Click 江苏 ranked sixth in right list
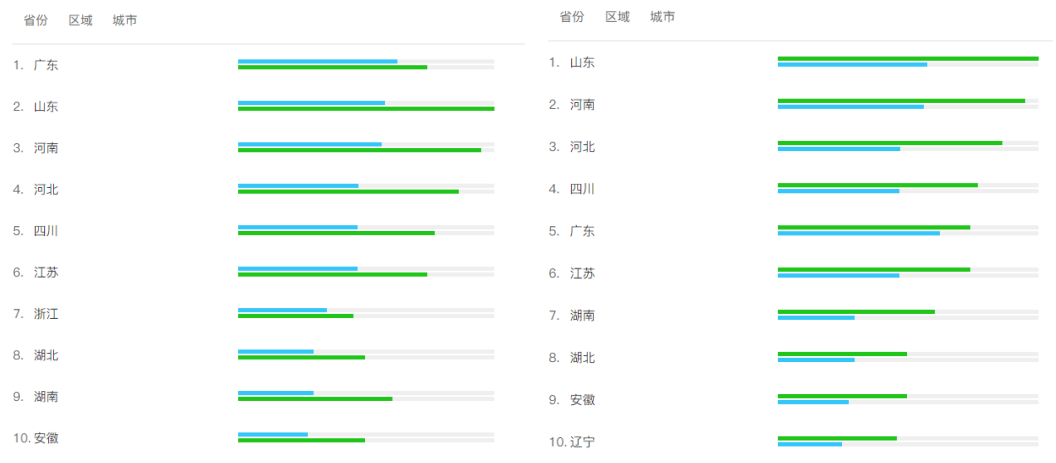 pyautogui.click(x=582, y=274)
